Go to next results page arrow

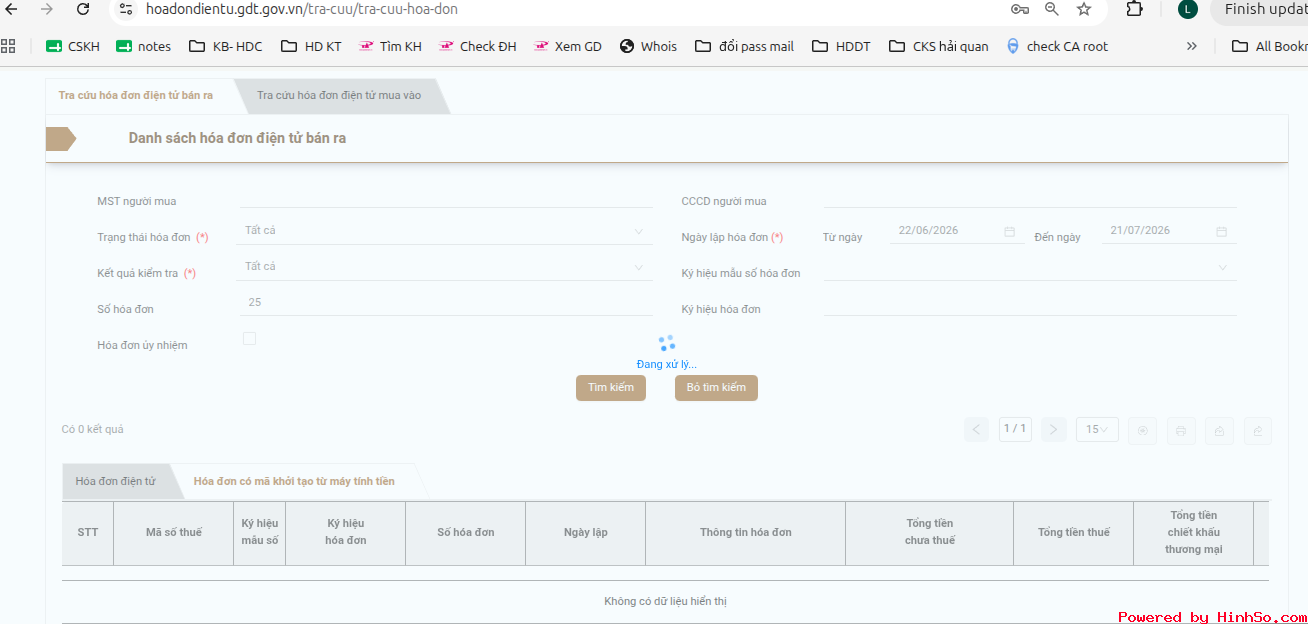tap(1053, 430)
